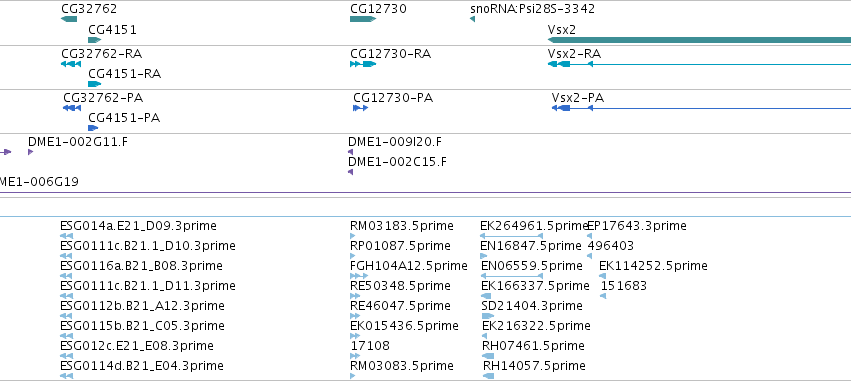The image size is (851, 381).
Task: Select the ESG014a.E21_D09.3prime EST arrows
Action: (66, 236)
